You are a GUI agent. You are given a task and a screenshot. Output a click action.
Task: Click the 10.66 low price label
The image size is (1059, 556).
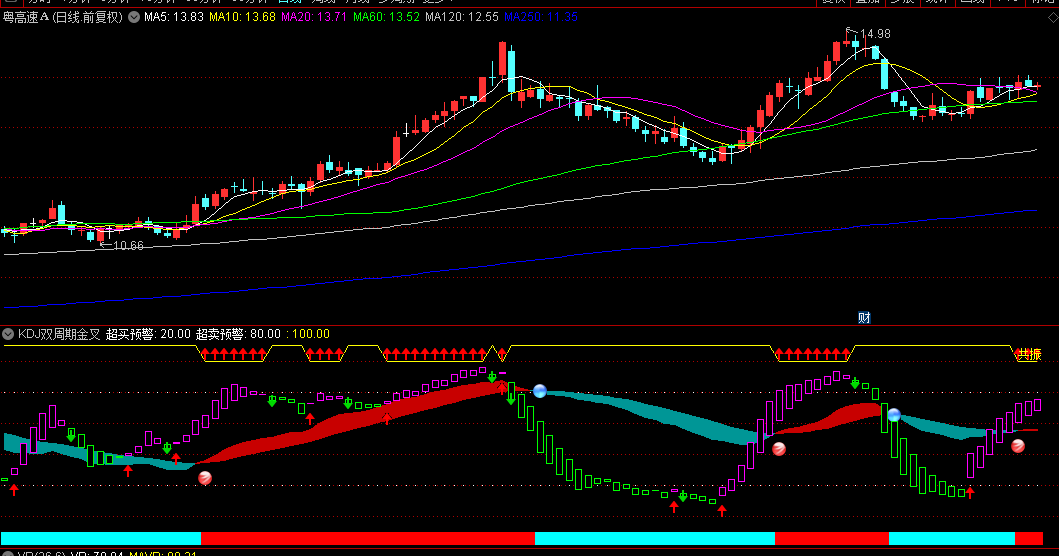[128, 246]
